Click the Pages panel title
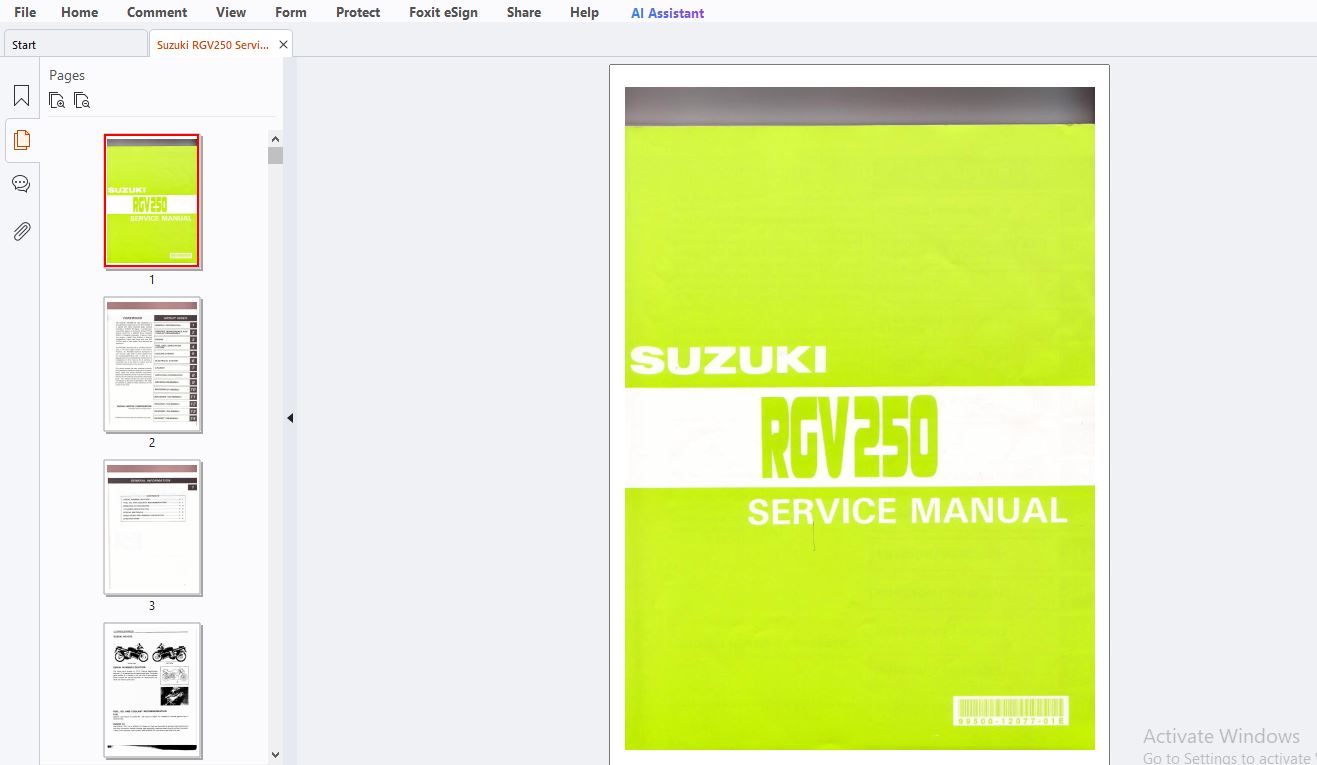Viewport: 1317px width, 765px height. (67, 75)
